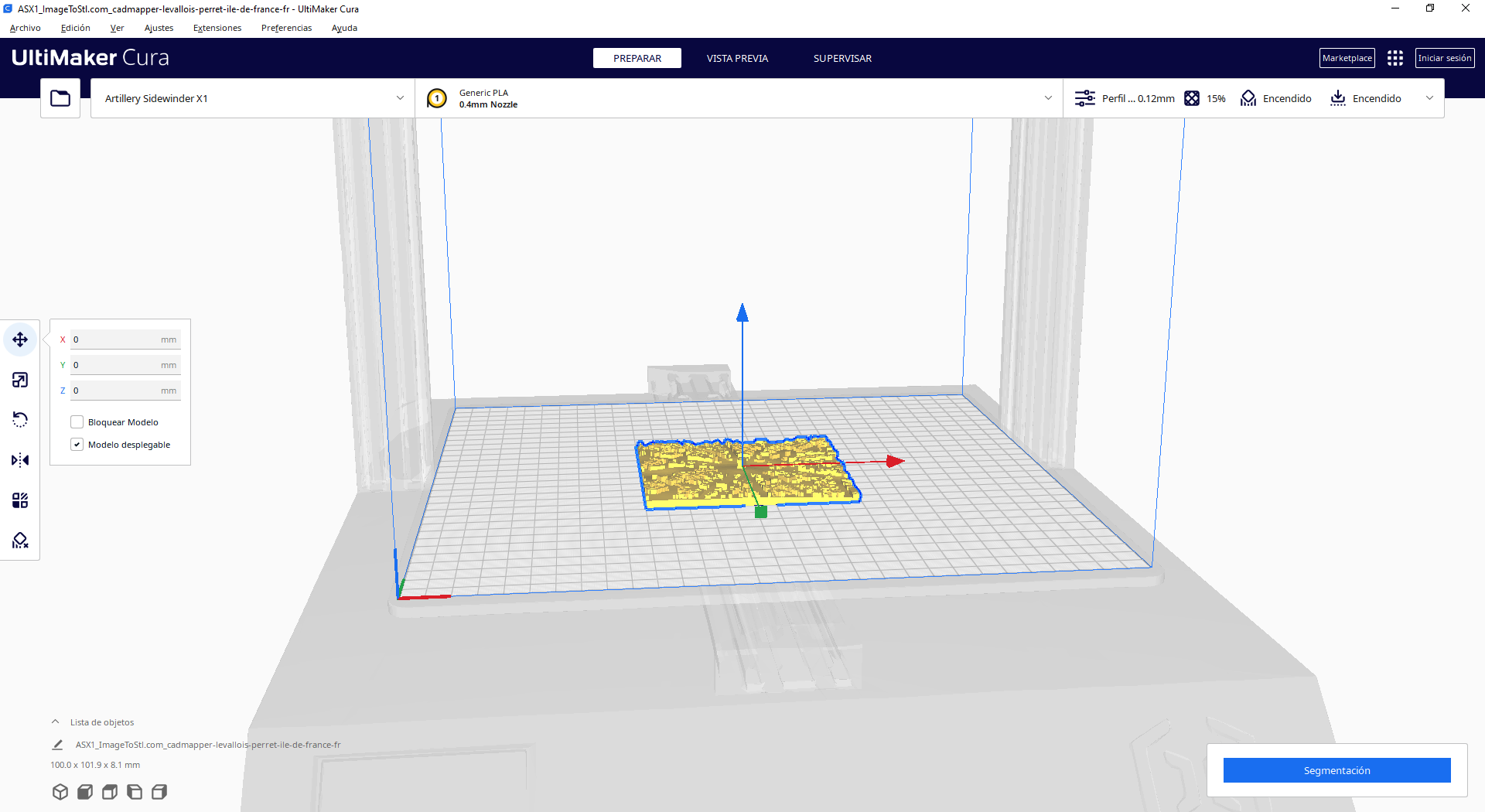
Task: Click the X position input field
Action: click(116, 339)
